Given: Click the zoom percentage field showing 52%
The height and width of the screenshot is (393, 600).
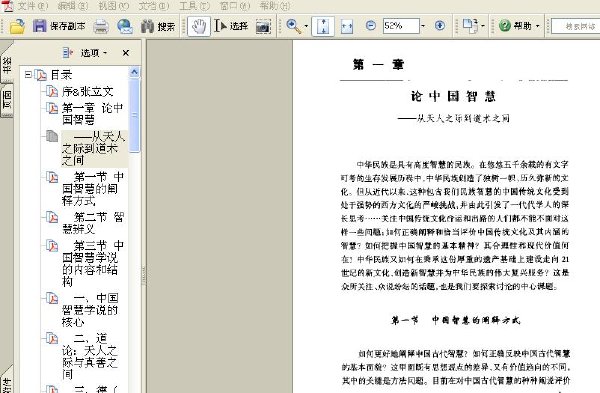Looking at the screenshot, I should point(401,26).
